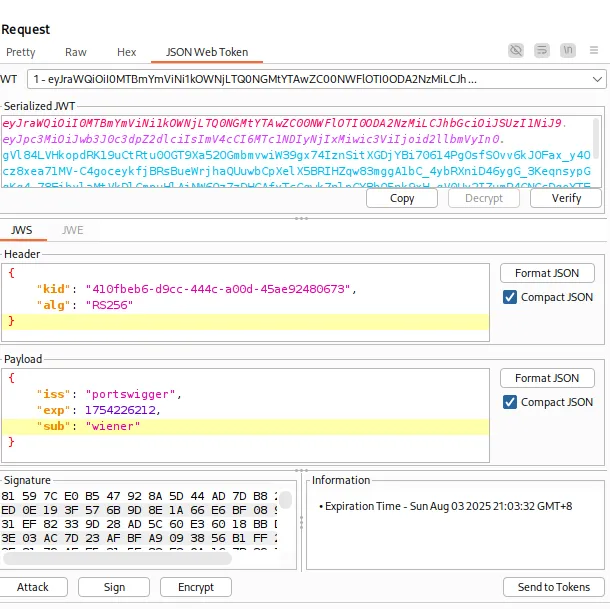Open the JWE sub-tab
This screenshot has height=609, width=610.
click(x=72, y=230)
